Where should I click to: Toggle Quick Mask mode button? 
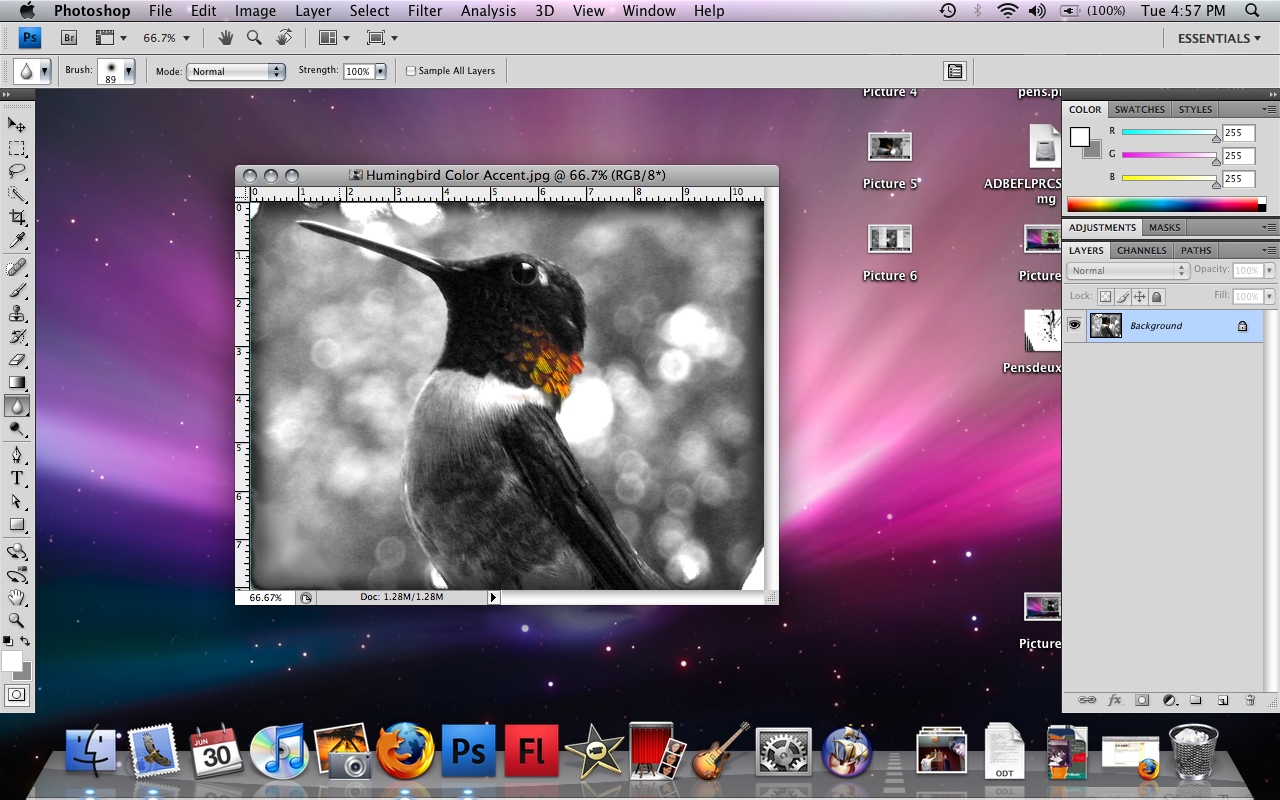point(17,694)
